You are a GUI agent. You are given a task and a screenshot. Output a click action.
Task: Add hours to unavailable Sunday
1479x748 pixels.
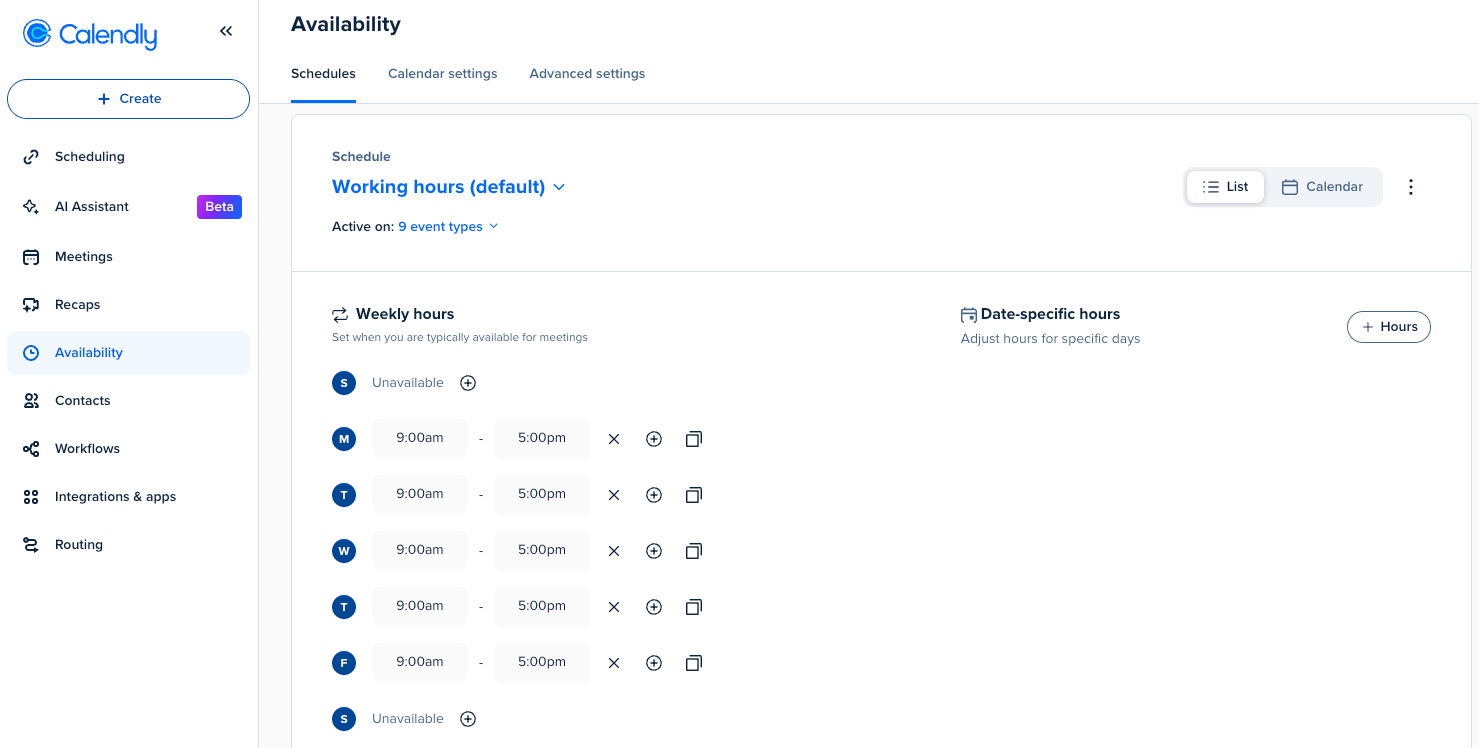pyautogui.click(x=467, y=383)
